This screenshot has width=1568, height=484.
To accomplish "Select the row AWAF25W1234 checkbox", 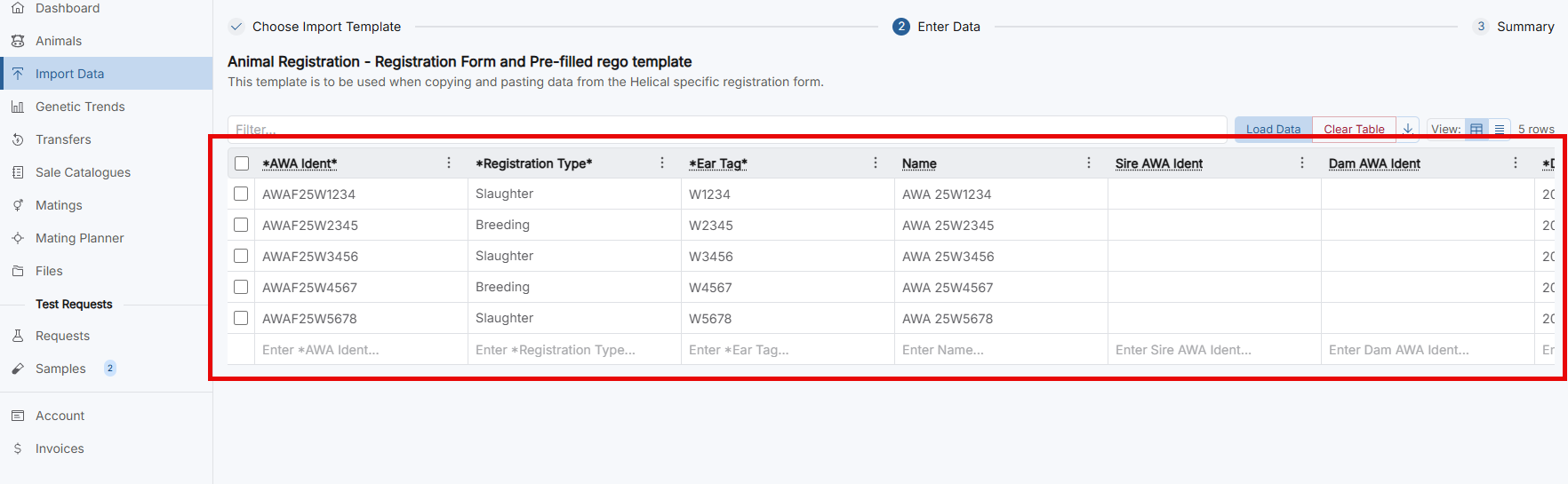I will pyautogui.click(x=241, y=194).
